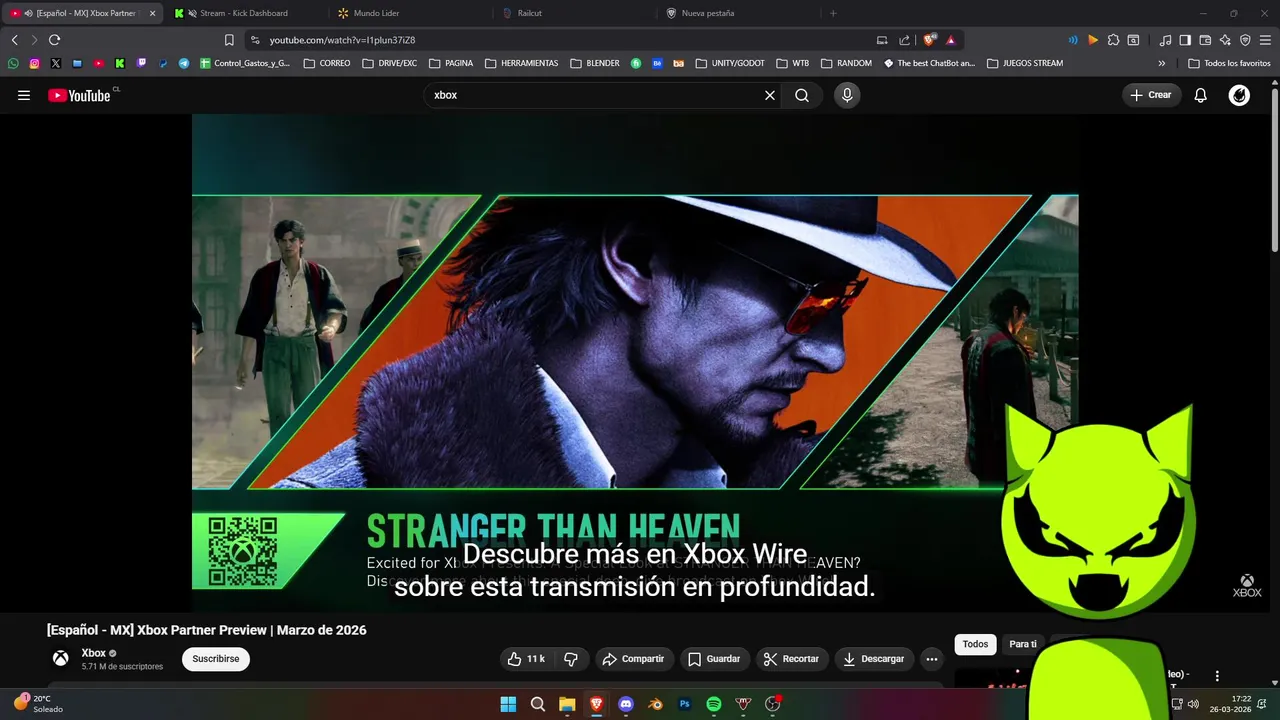Open the UNITY/GODOT bookmark folder
Screen dimensions: 1280x720
tap(730, 63)
